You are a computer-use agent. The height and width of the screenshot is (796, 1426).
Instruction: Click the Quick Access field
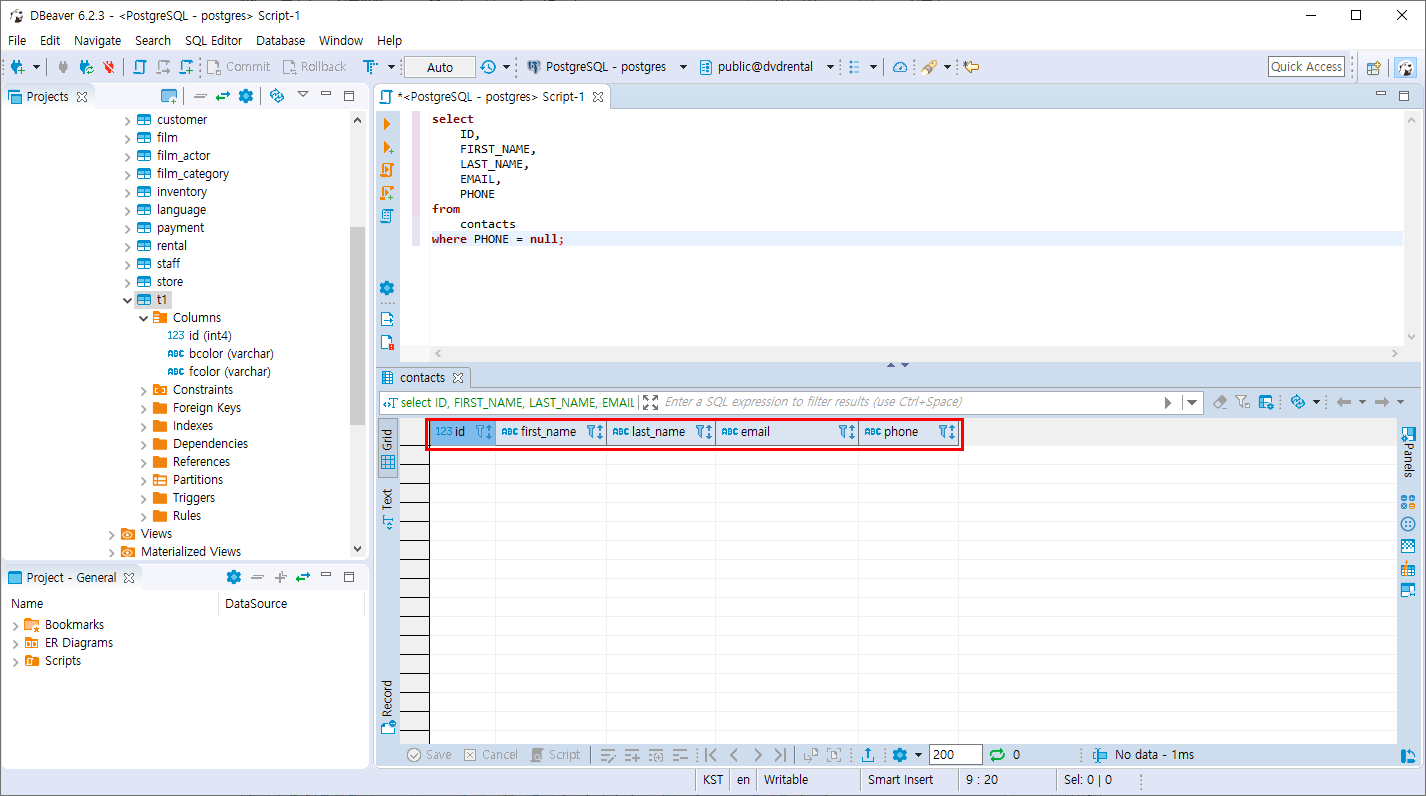pyautogui.click(x=1306, y=66)
